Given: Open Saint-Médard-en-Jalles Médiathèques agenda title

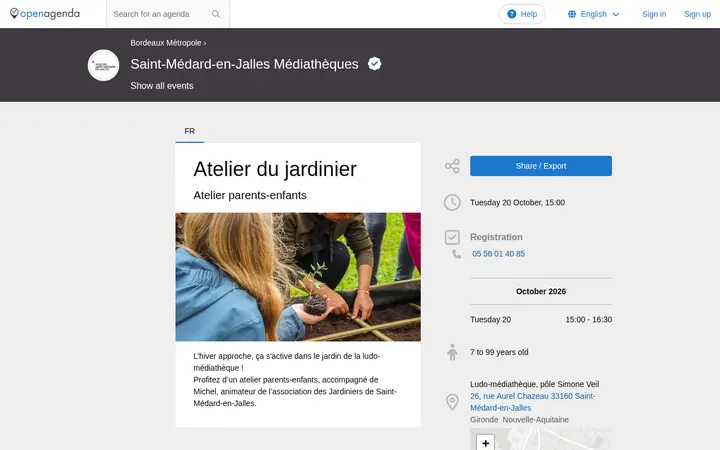Looking at the screenshot, I should [244, 64].
